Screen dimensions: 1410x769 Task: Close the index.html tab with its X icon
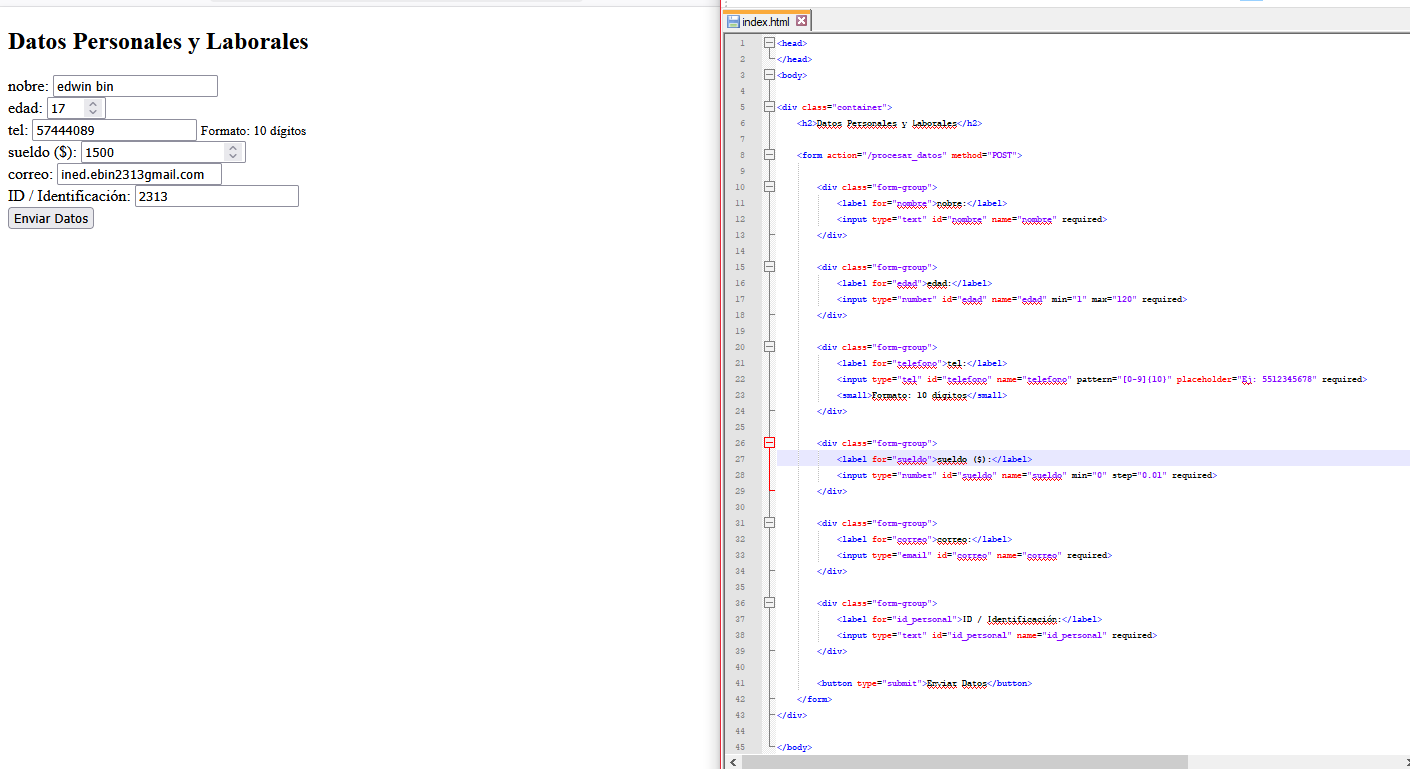click(x=801, y=21)
